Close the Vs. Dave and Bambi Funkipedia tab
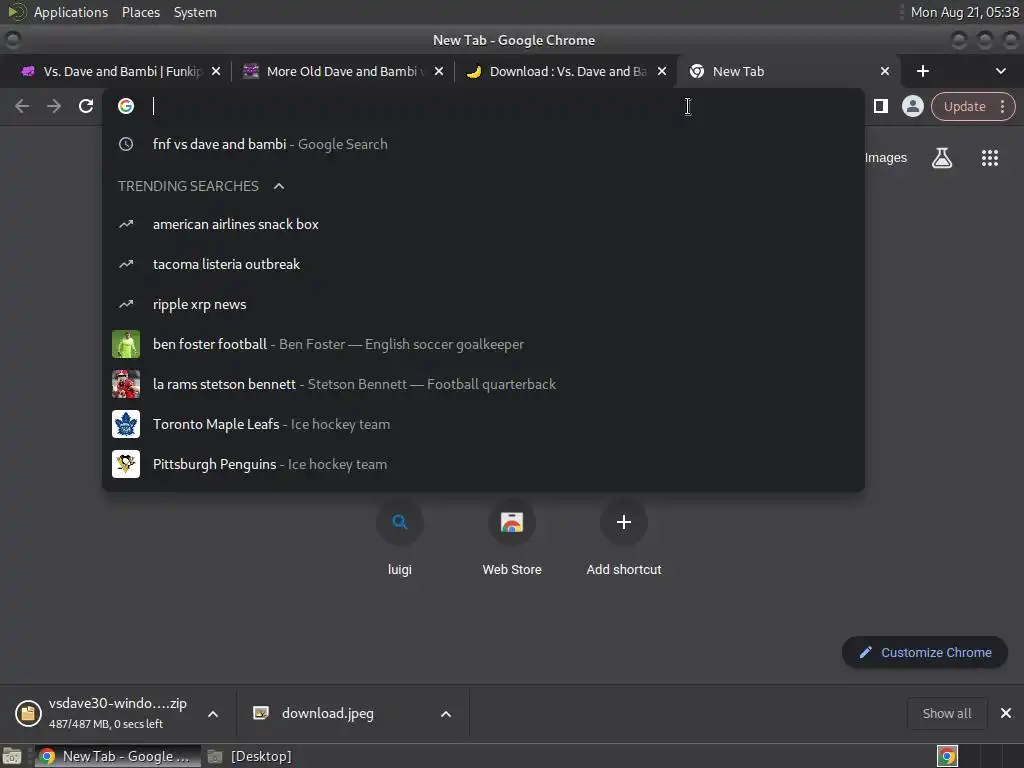 pos(216,71)
